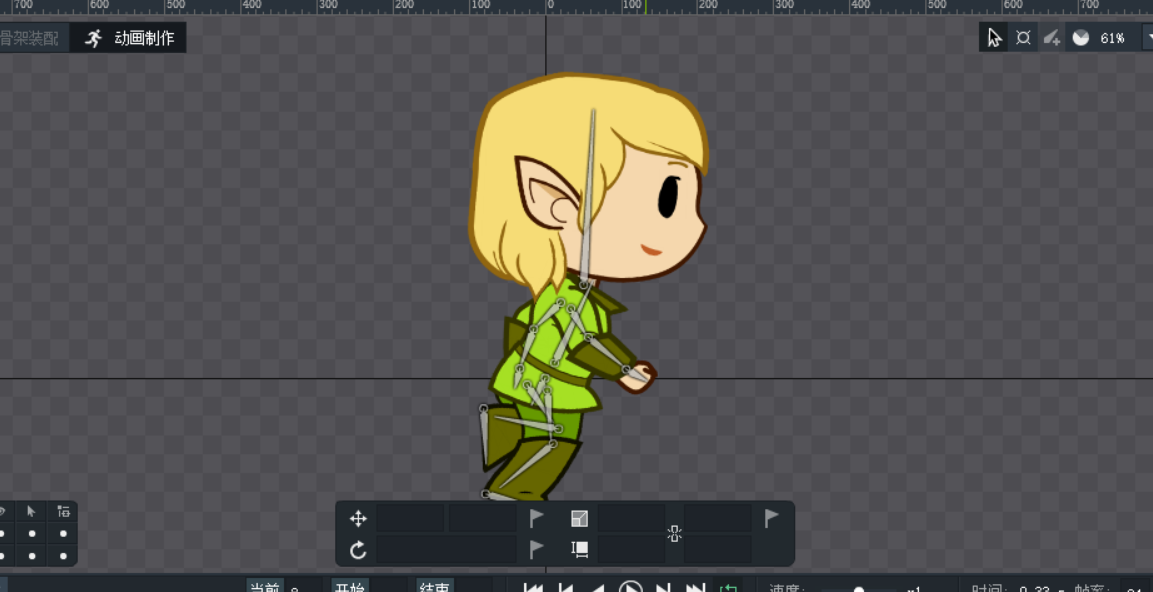Screen dimensions: 1153x592
Task: Click the playback speed slider handle
Action: [x=858, y=589]
